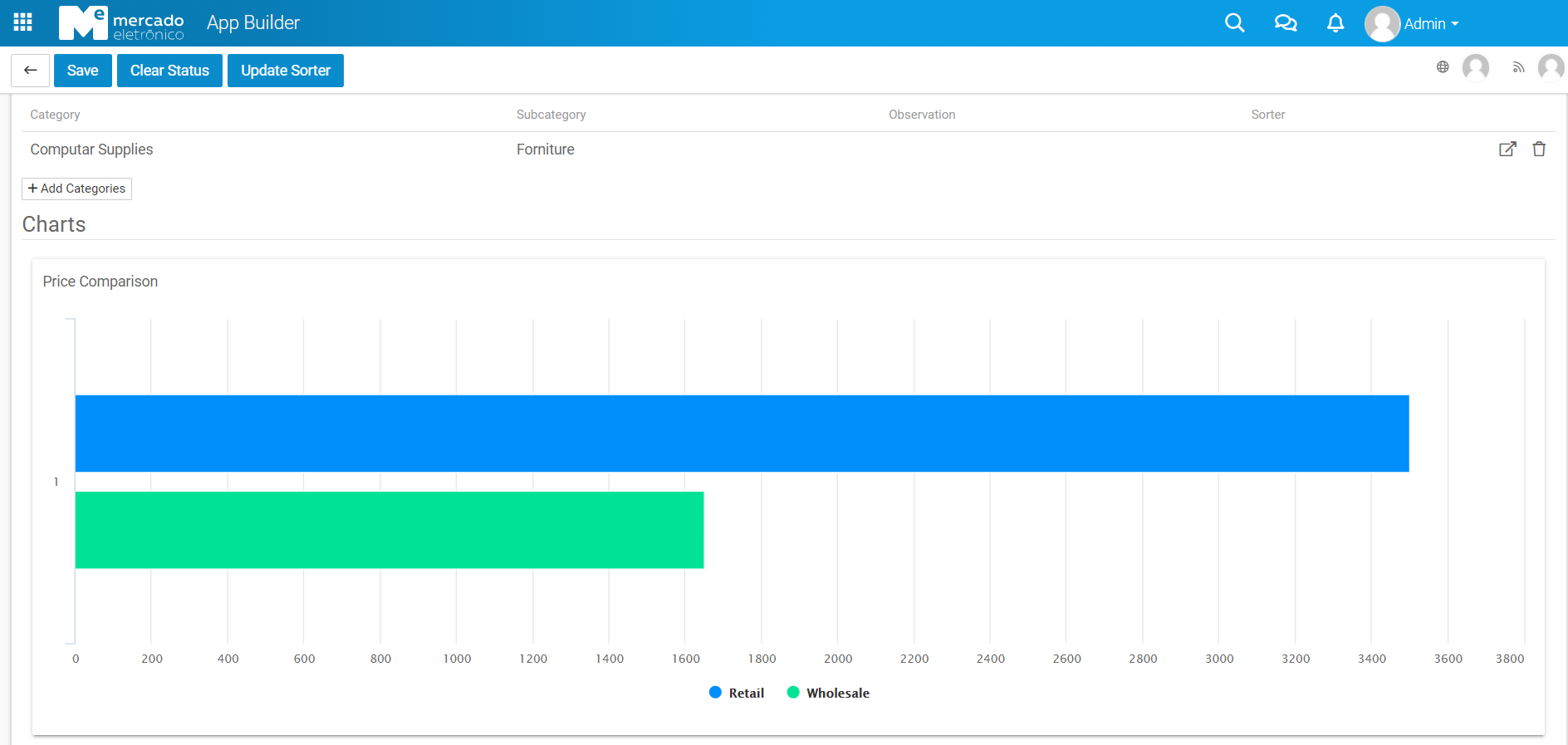Open the apps grid launcher
This screenshot has height=745, width=1568.
(23, 22)
